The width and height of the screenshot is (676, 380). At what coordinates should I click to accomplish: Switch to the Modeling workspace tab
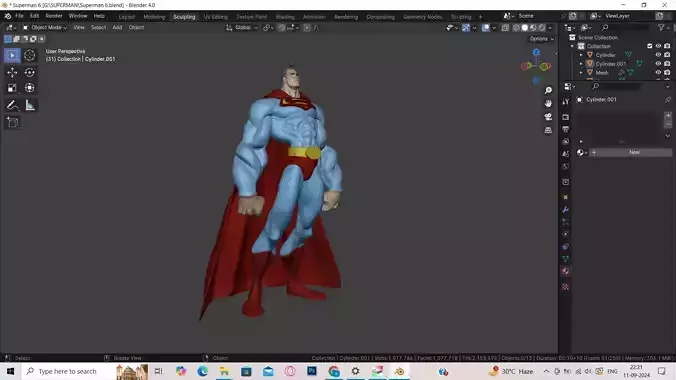(x=154, y=17)
